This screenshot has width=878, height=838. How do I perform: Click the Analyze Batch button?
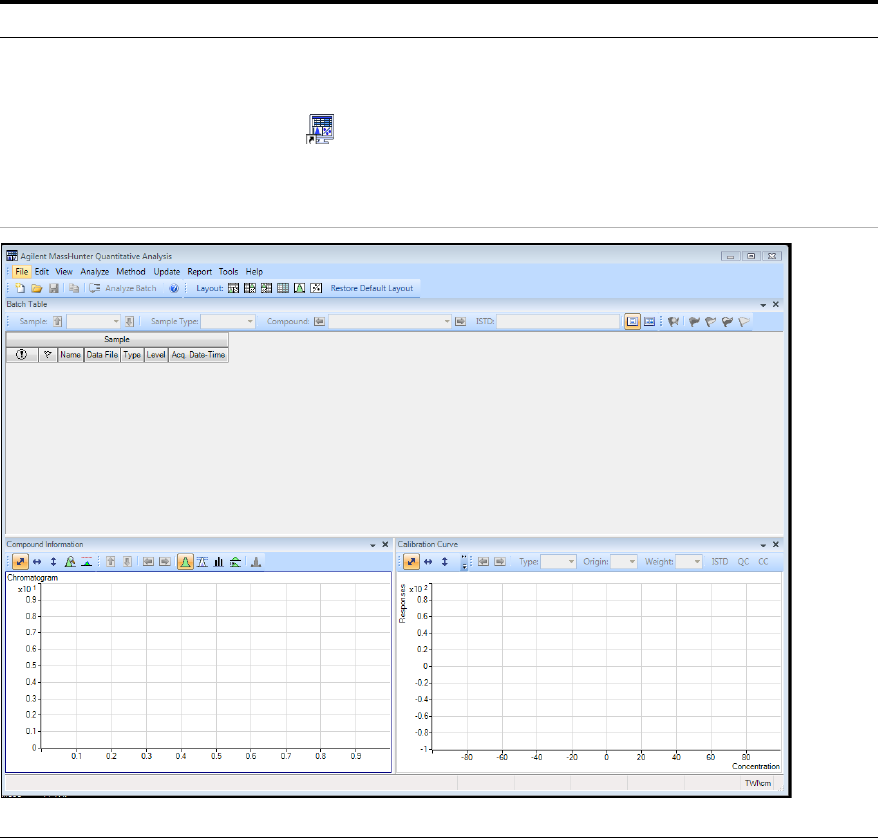pos(123,288)
